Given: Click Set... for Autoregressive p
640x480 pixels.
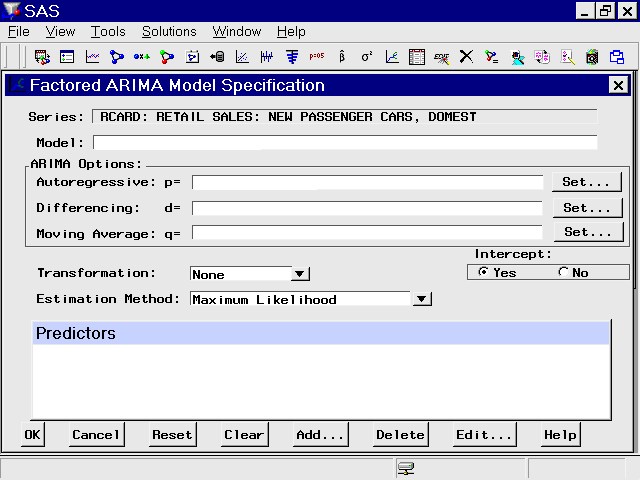Looking at the screenshot, I should (x=587, y=182).
